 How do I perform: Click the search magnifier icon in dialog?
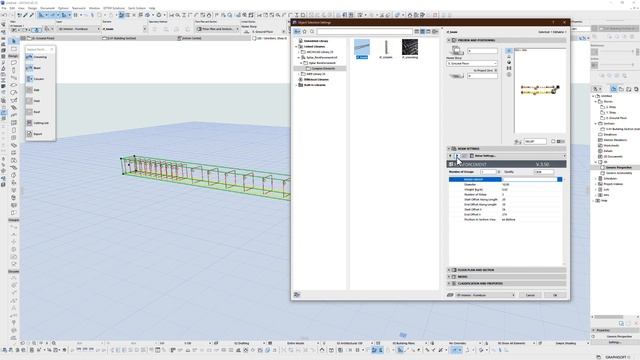312,31
